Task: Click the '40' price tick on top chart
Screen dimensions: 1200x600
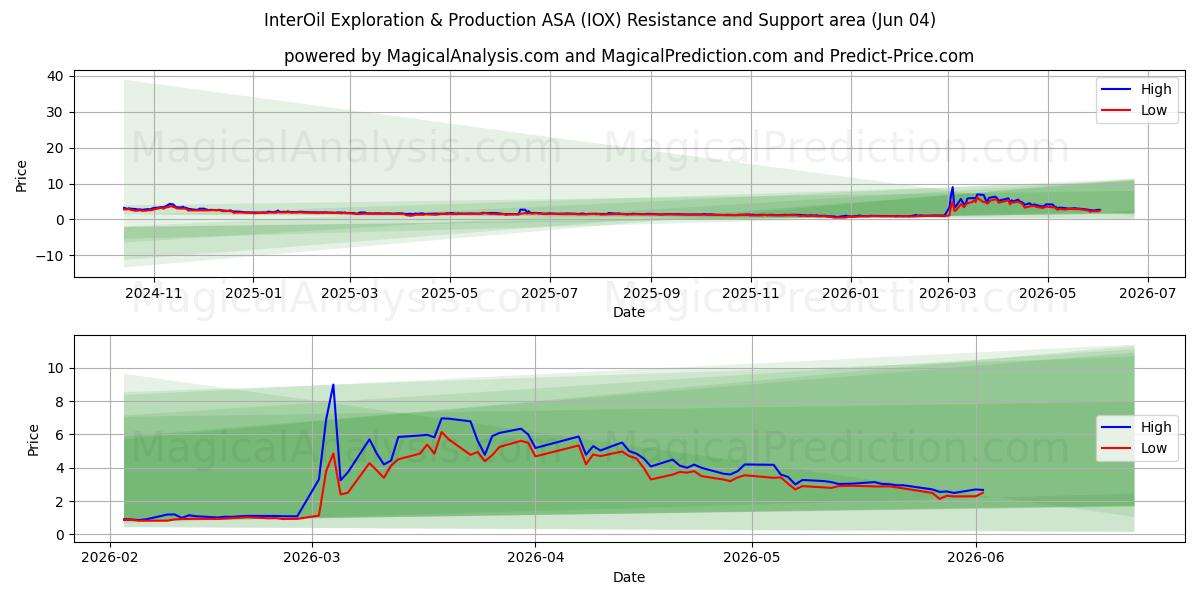Action: [56, 76]
